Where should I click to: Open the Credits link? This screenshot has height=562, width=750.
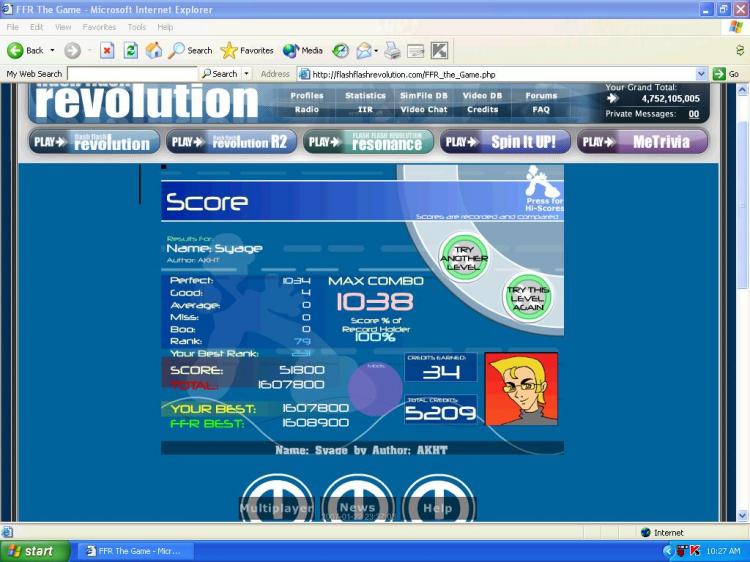point(483,110)
